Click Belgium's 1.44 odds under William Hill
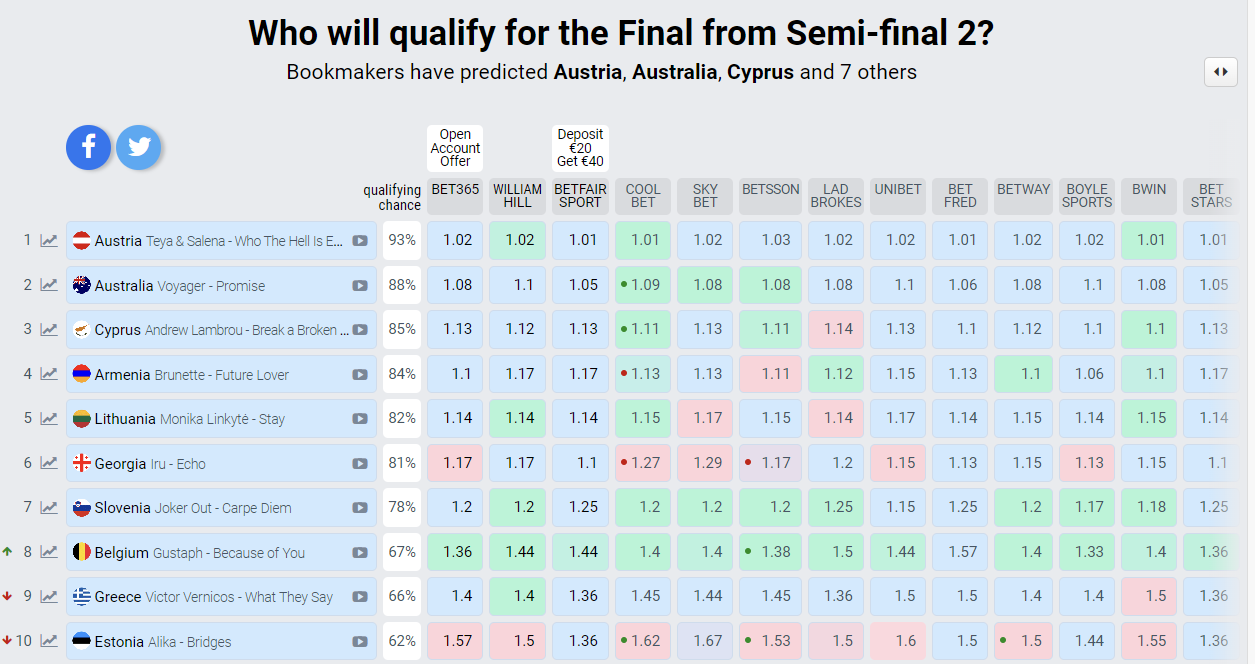Screen dimensions: 1255x664 tap(519, 552)
